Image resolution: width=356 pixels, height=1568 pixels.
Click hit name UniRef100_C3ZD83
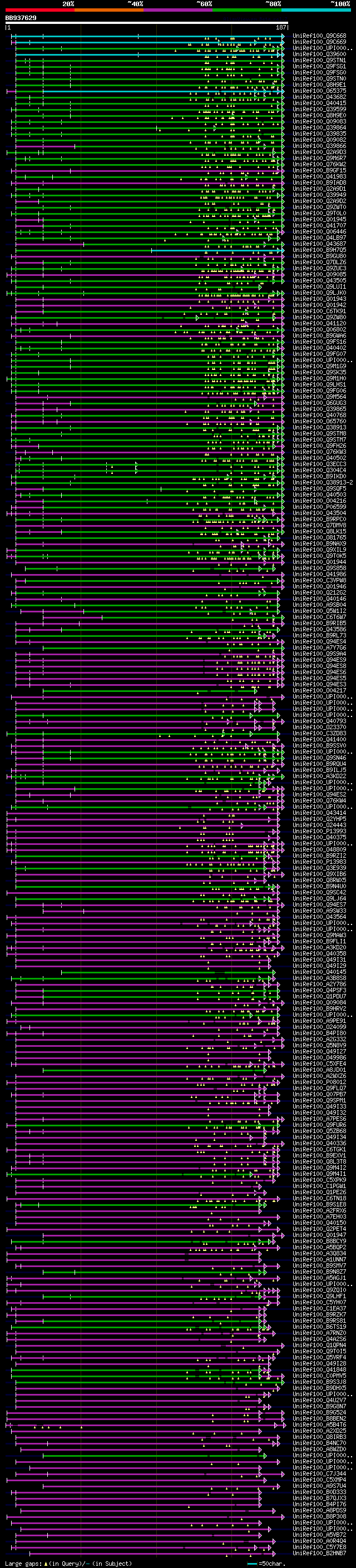coord(319,734)
